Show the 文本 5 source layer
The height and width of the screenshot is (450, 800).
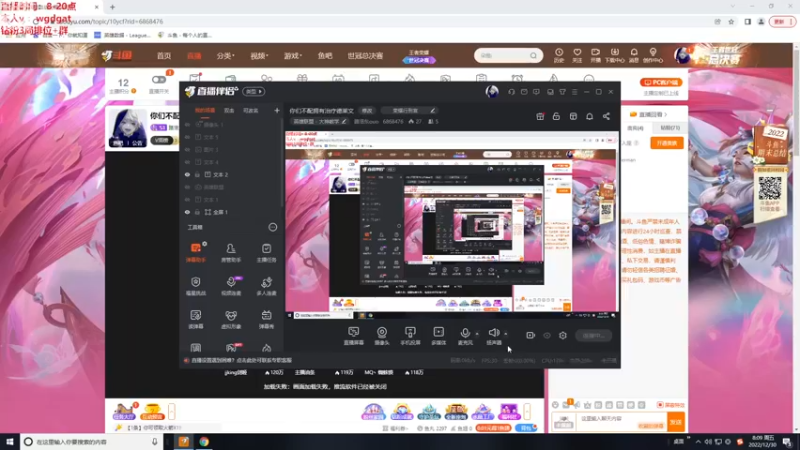pyautogui.click(x=187, y=137)
